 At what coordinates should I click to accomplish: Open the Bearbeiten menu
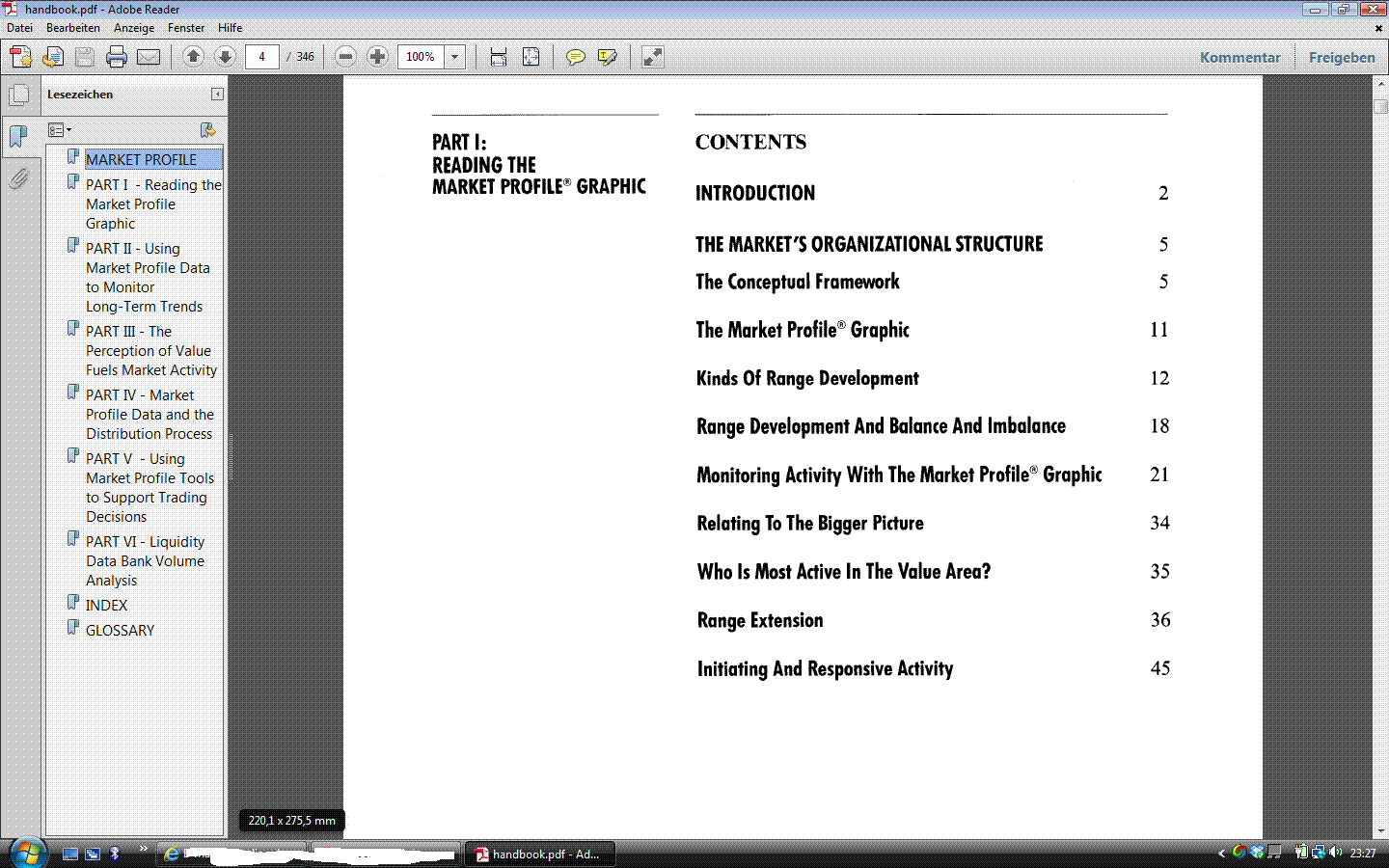[x=73, y=28]
